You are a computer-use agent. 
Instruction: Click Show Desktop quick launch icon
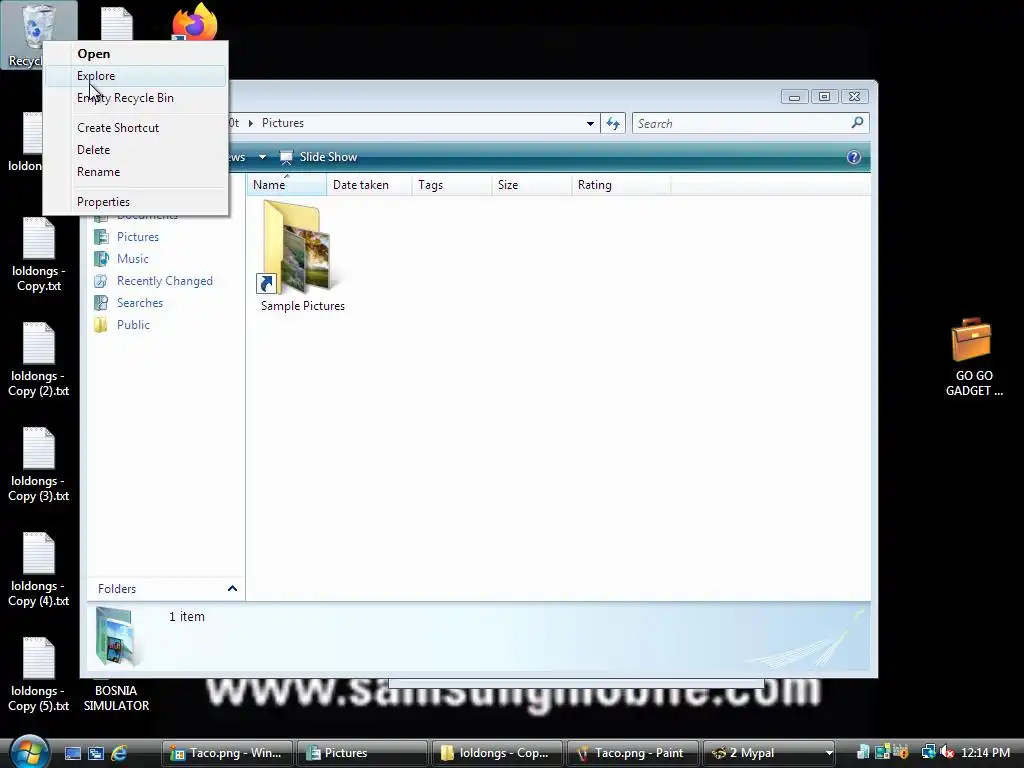click(x=72, y=753)
